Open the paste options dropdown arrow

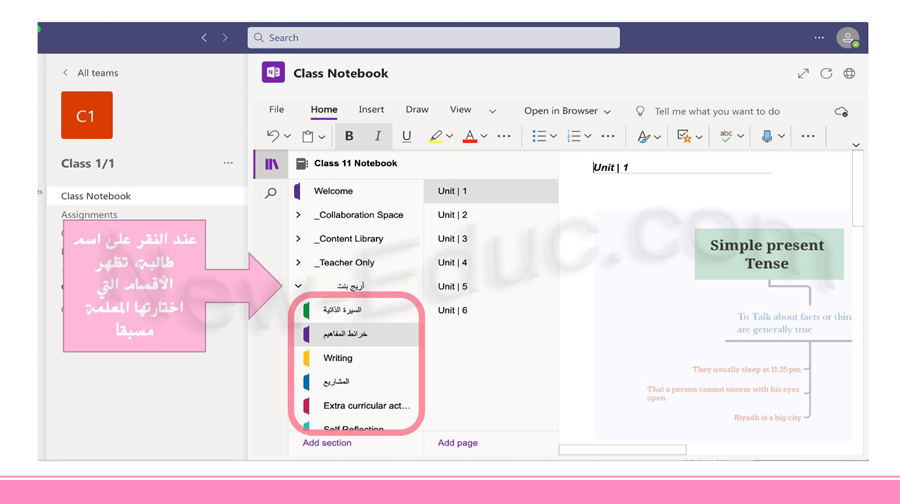click(322, 137)
